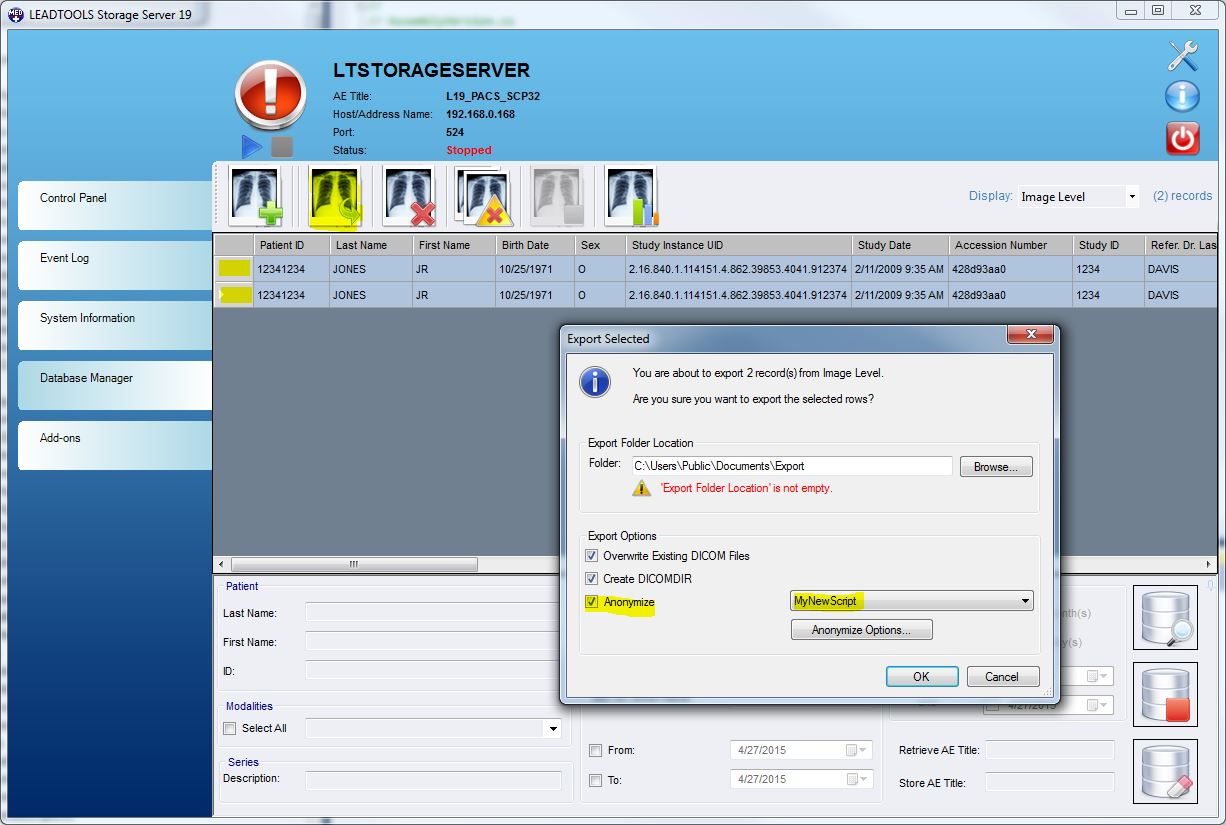This screenshot has width=1226, height=825.
Task: Click the First Name column header
Action: pyautogui.click(x=455, y=245)
